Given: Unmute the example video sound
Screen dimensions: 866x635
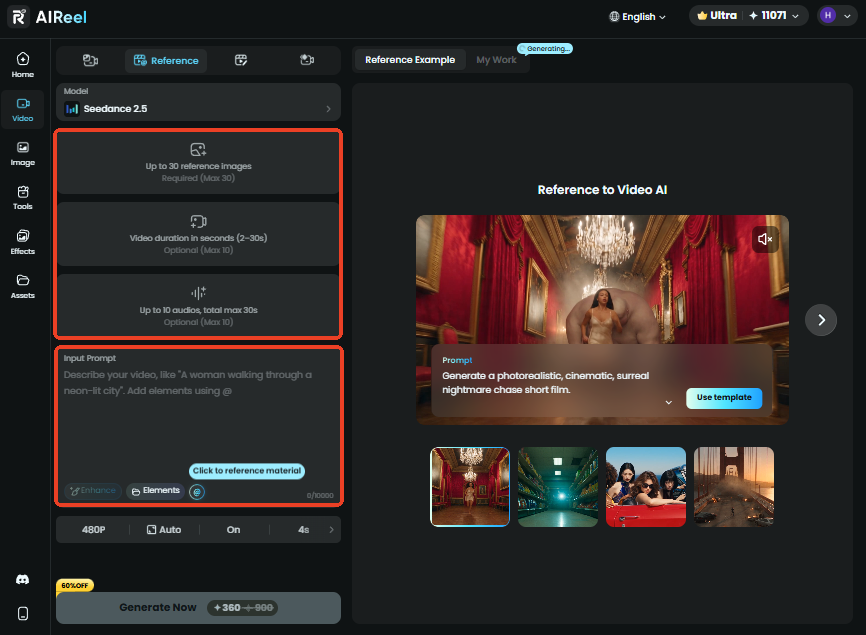Looking at the screenshot, I should tap(765, 239).
